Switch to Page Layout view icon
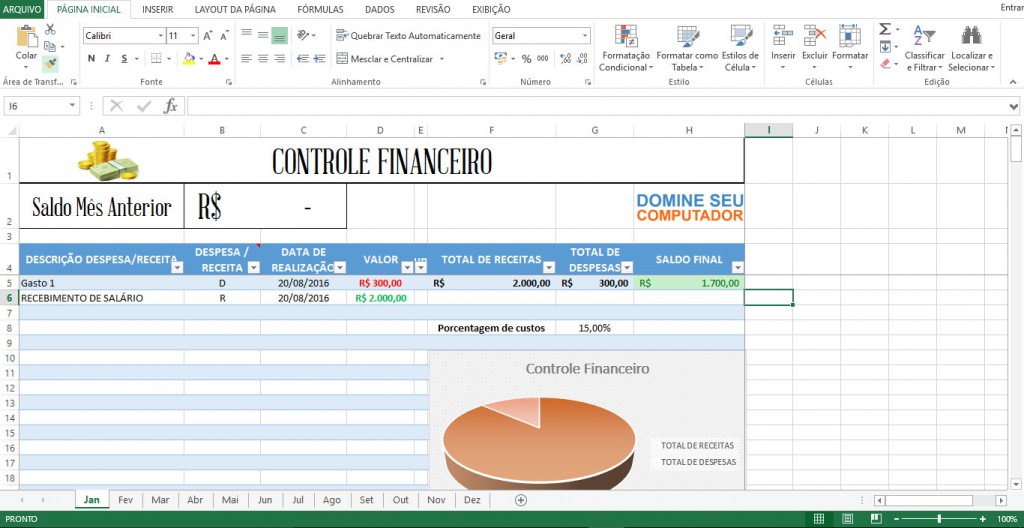The height and width of the screenshot is (528, 1024). [x=847, y=519]
